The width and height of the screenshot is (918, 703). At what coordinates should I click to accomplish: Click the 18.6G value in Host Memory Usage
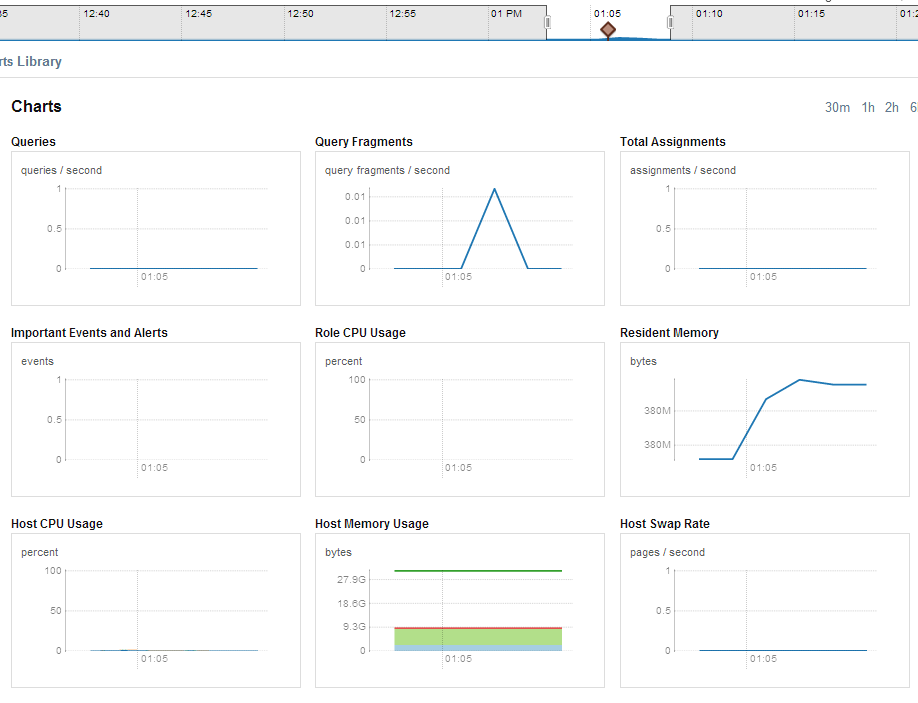351,603
